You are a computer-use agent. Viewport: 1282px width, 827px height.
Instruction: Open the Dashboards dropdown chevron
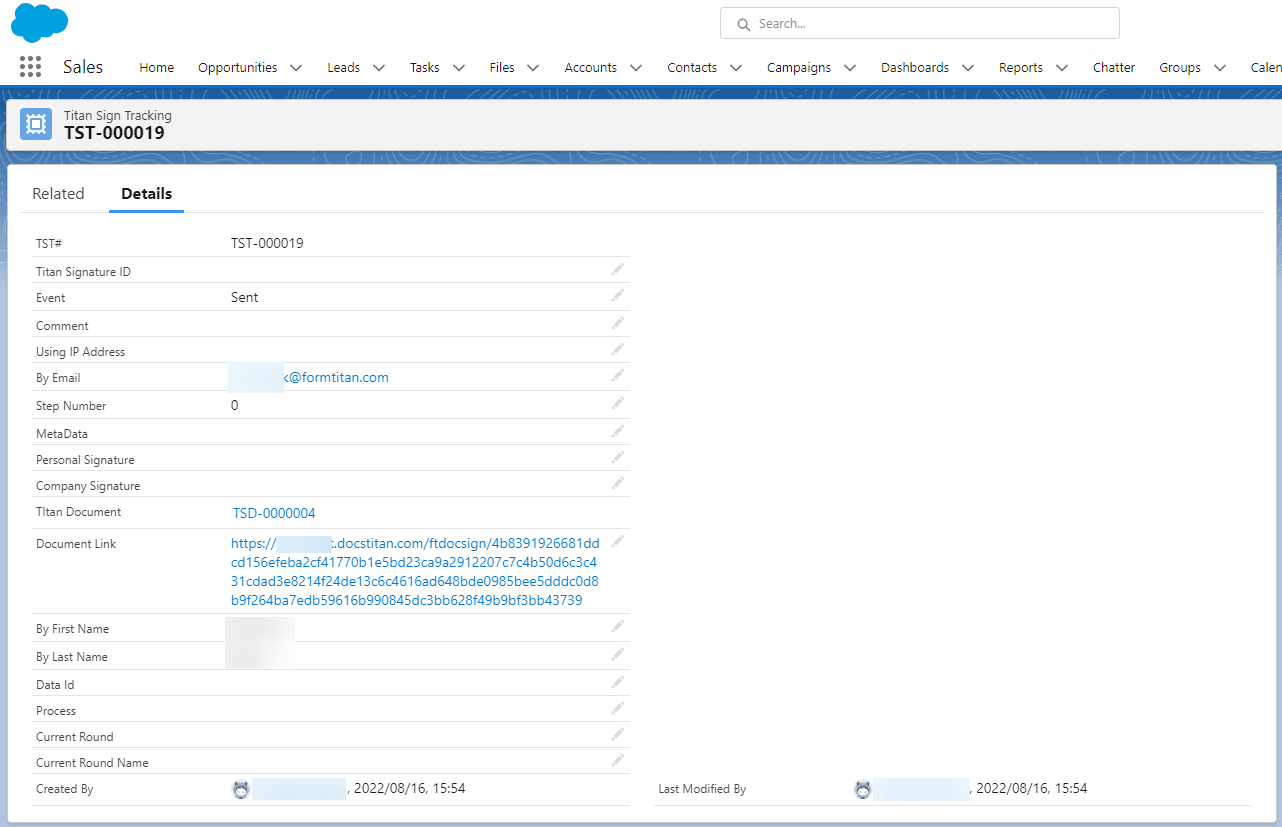(968, 68)
